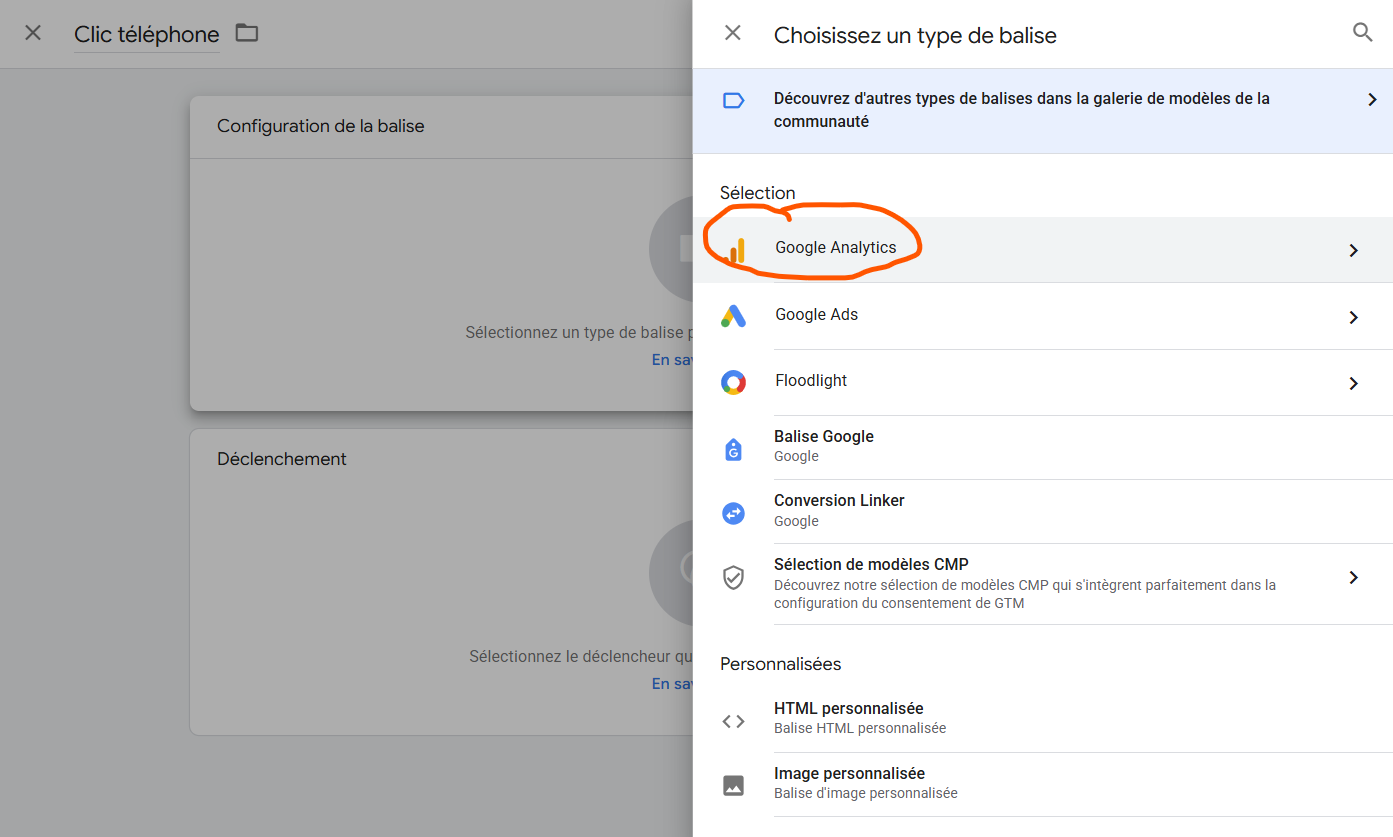
Task: Click the Google Analytics bar chart icon
Action: click(736, 250)
